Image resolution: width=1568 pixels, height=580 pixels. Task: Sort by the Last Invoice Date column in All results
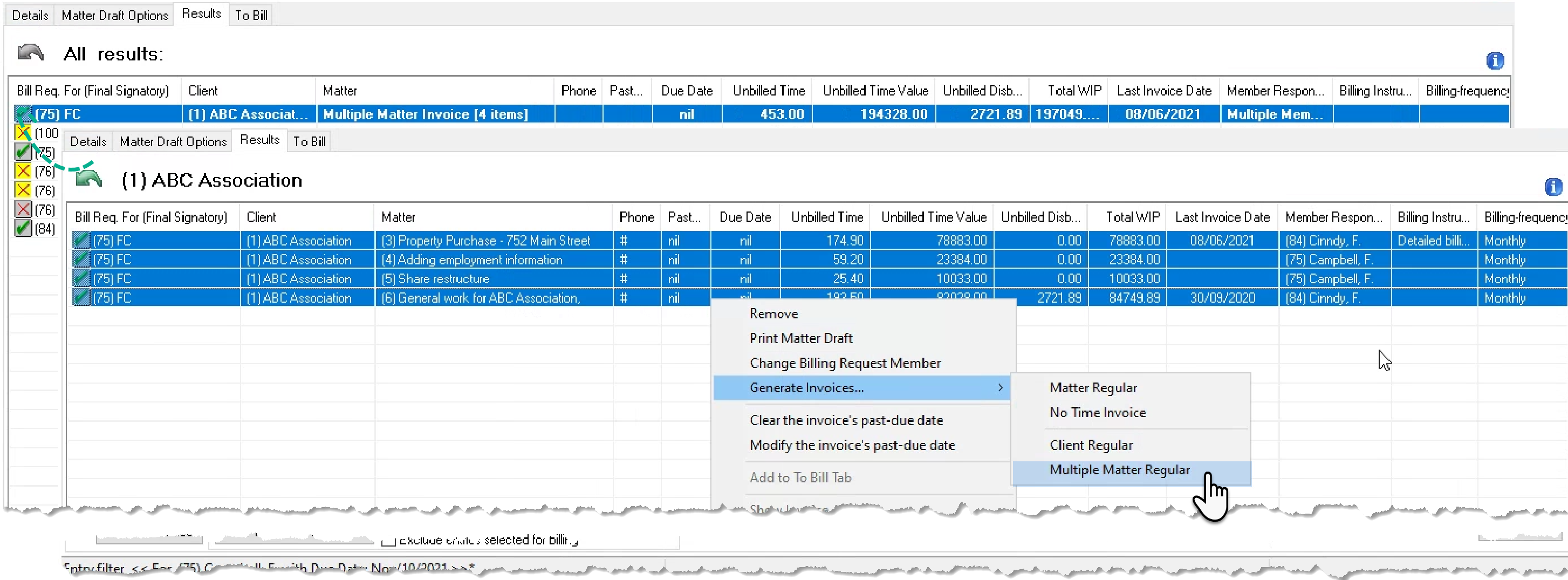1164,91
